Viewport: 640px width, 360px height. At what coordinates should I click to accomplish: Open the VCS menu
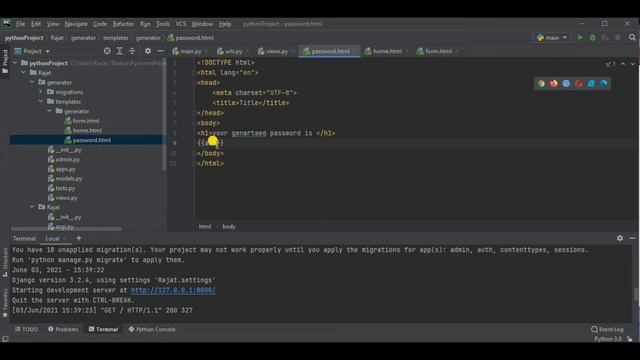coord(181,24)
